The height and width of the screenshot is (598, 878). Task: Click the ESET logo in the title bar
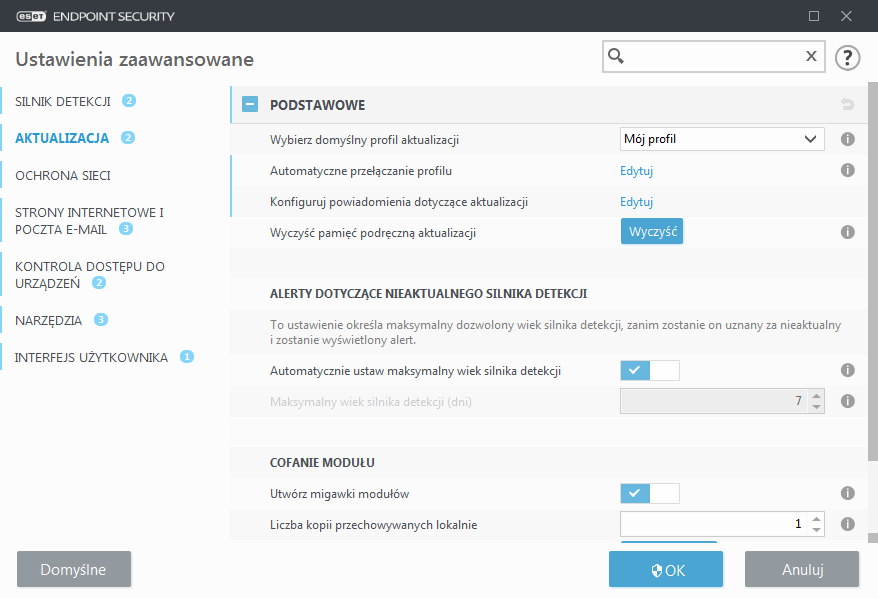point(31,16)
